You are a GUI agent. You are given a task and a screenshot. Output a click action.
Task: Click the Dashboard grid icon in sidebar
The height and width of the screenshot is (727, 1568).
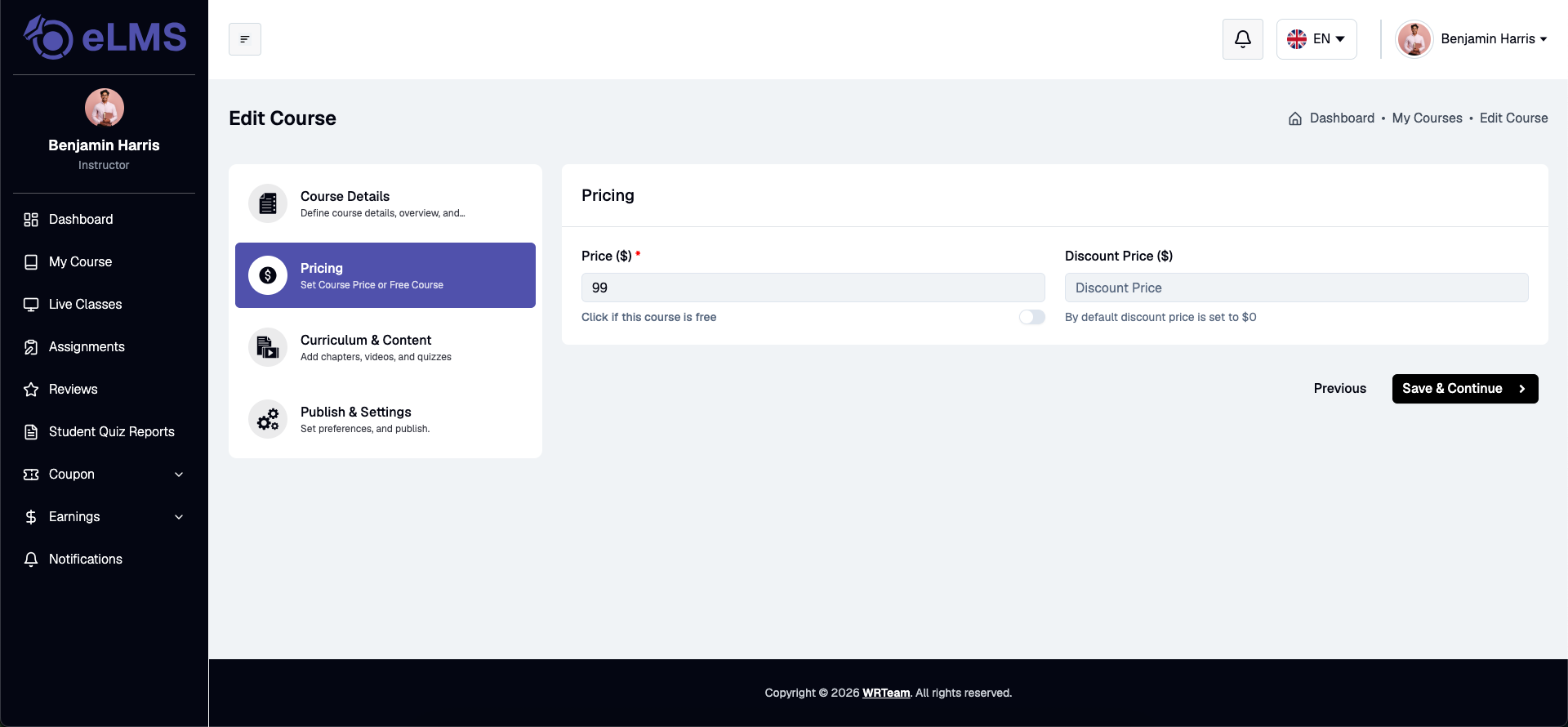pyautogui.click(x=31, y=220)
